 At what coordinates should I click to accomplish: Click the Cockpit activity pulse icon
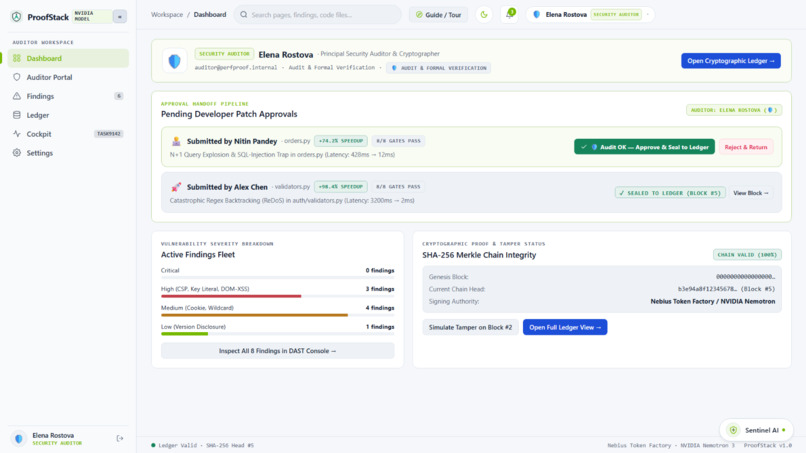point(17,134)
